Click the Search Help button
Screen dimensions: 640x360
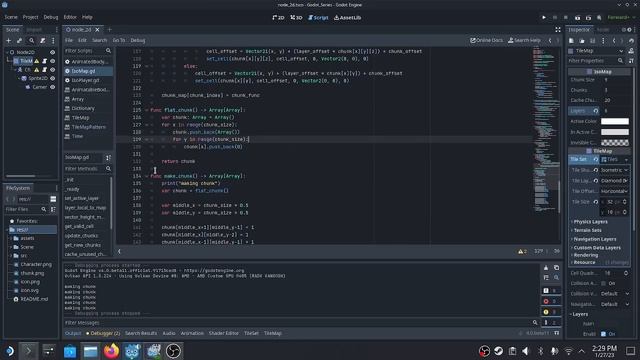(524, 40)
